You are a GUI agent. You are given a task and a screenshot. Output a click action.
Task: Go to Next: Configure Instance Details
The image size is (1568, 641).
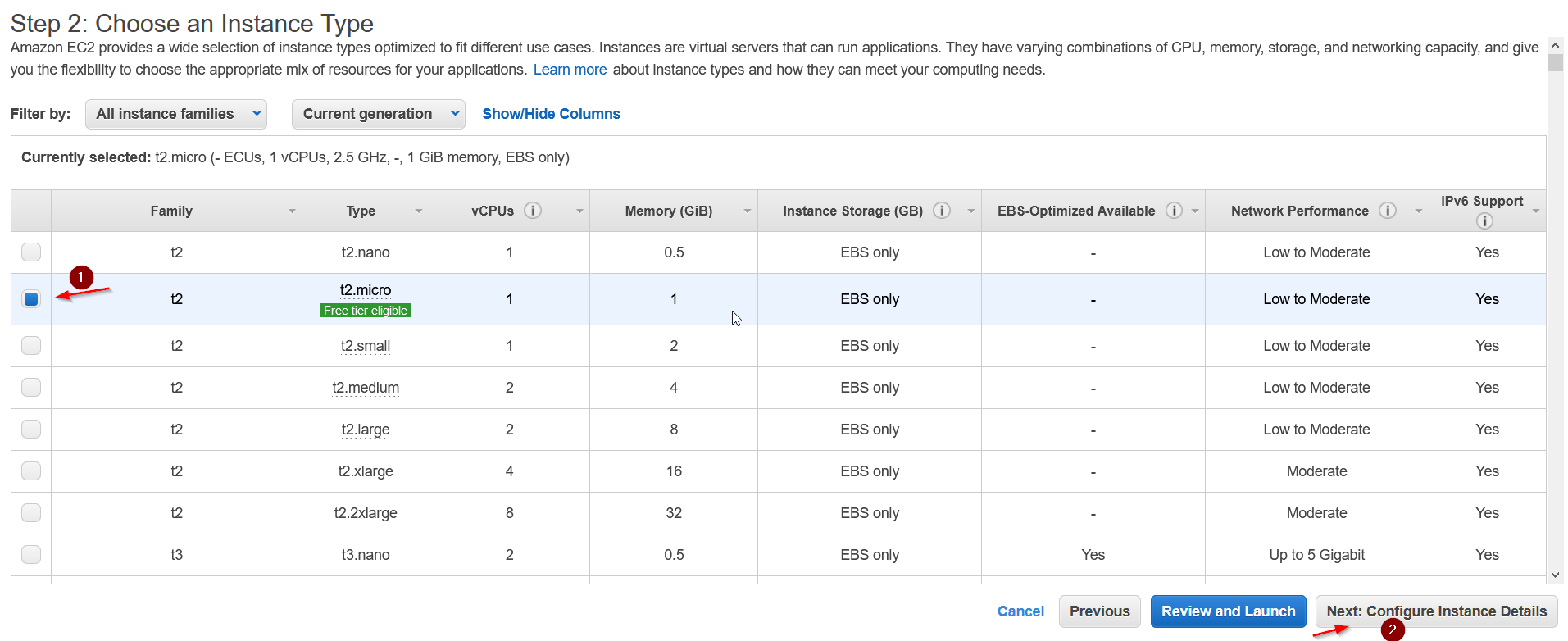1436,611
